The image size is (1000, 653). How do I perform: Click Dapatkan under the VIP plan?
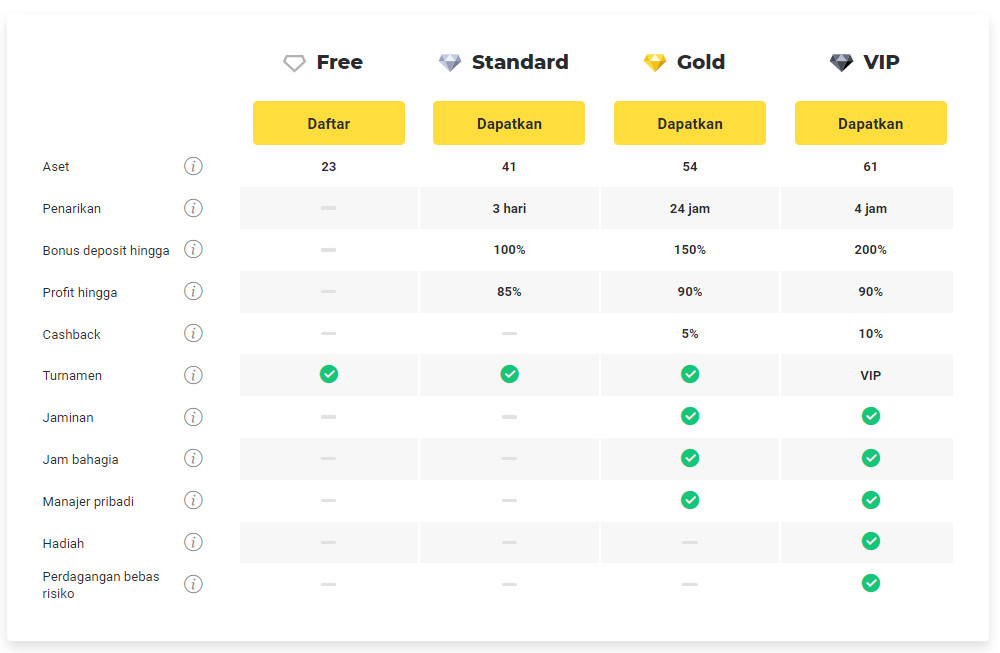pos(870,124)
